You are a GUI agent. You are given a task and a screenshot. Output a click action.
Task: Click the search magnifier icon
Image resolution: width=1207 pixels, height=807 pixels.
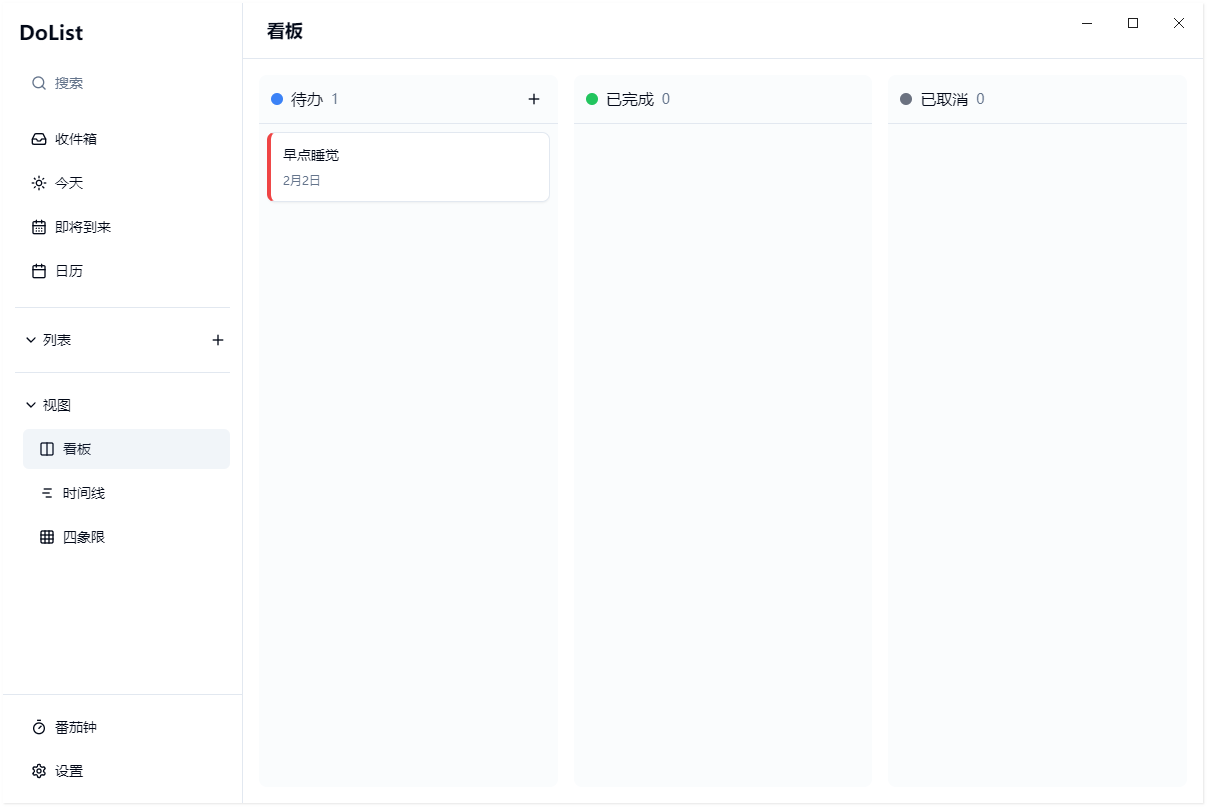tap(38, 83)
